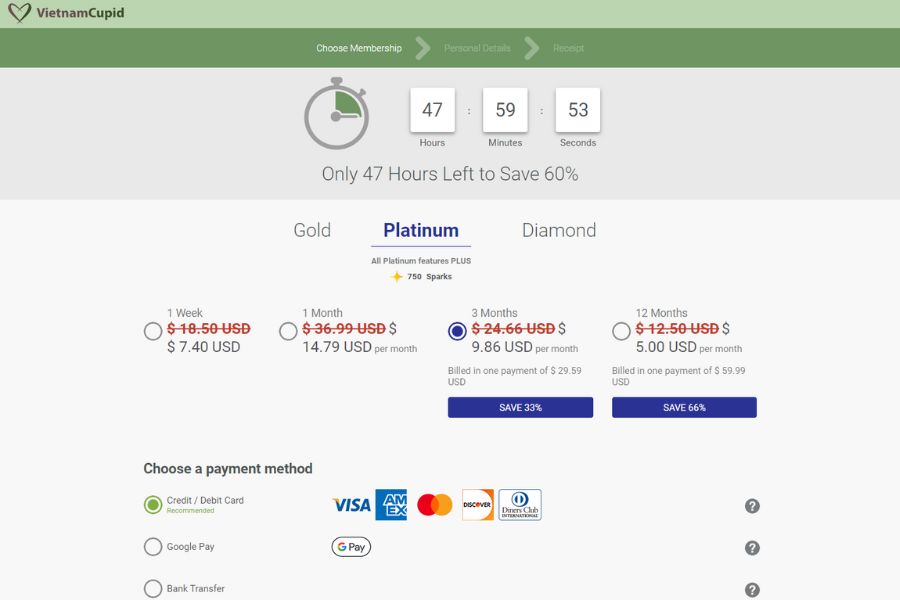Viewport: 900px width, 600px height.
Task: Switch to the Gold membership tab
Action: tap(312, 230)
